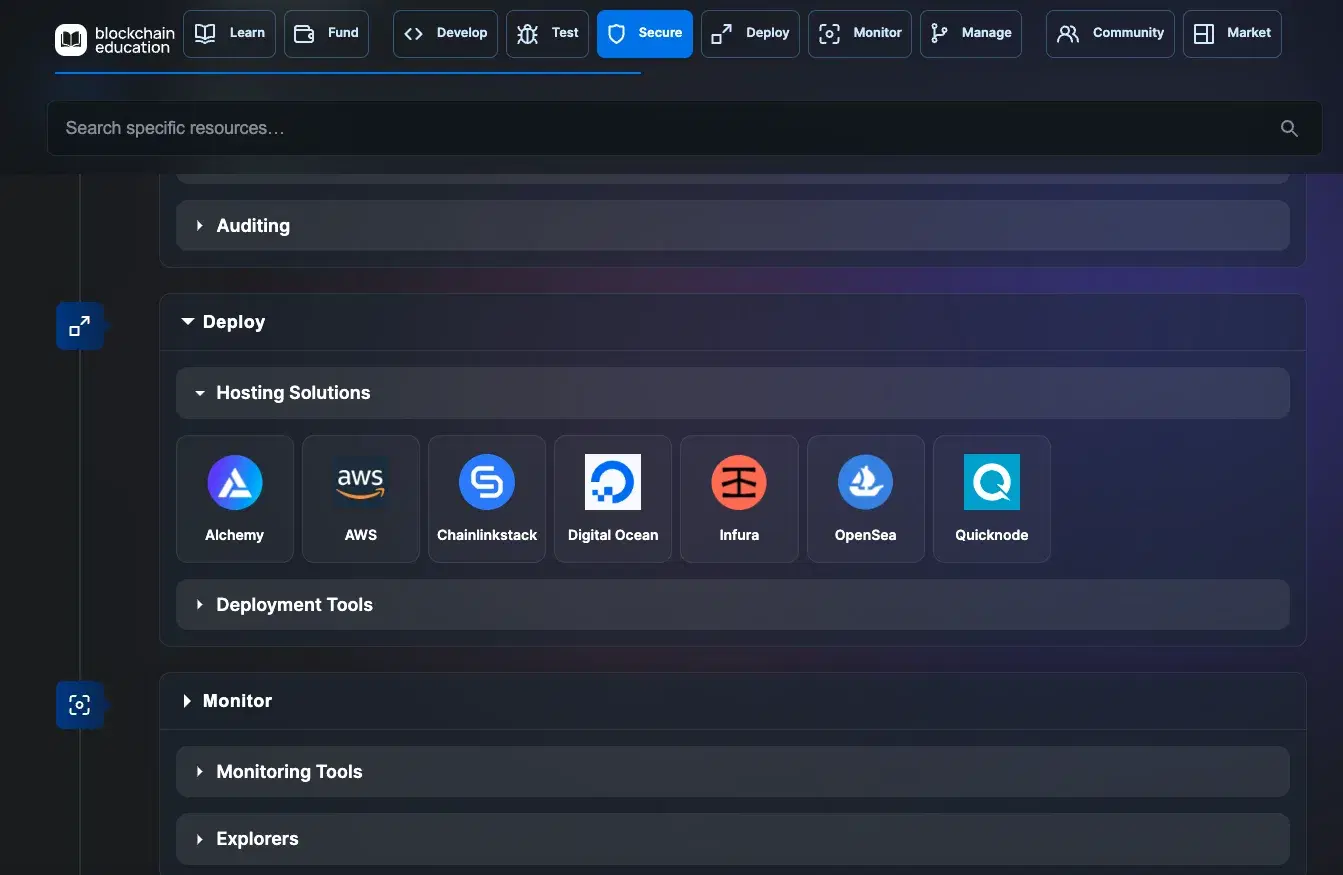Open the Chainlinkstack logo icon
1343x875 pixels.
click(487, 482)
